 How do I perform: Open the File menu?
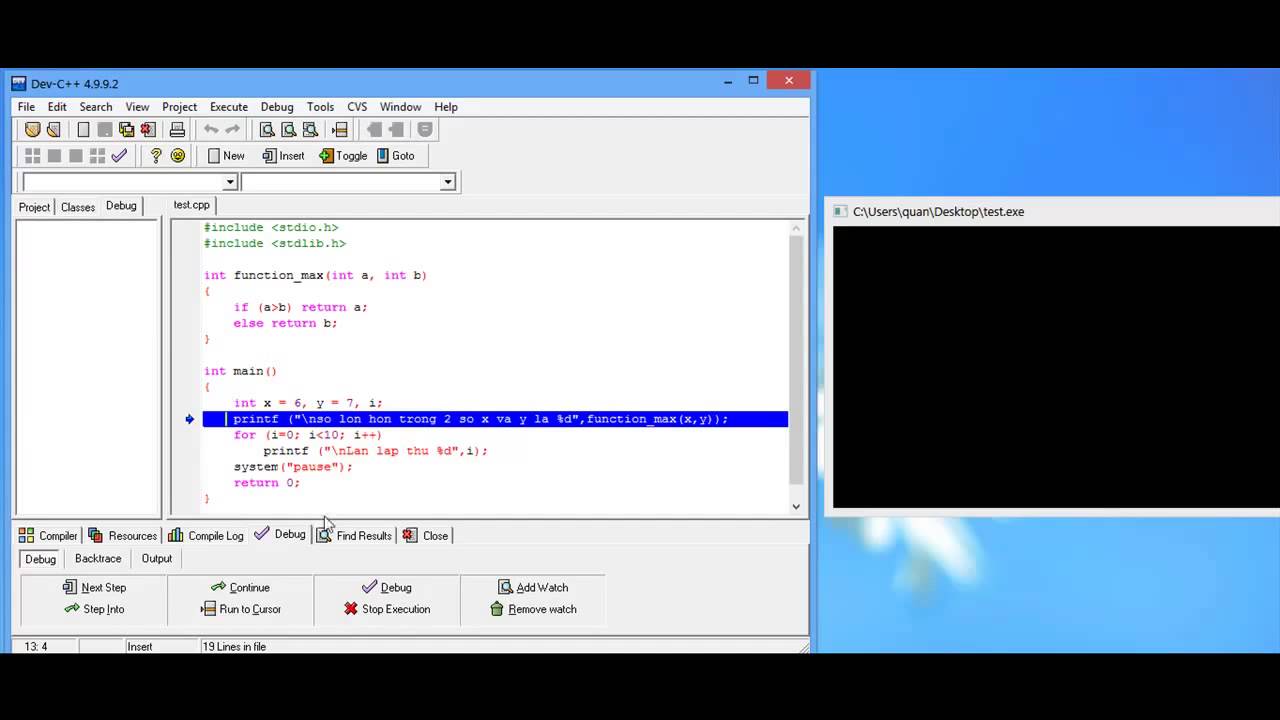click(x=26, y=107)
